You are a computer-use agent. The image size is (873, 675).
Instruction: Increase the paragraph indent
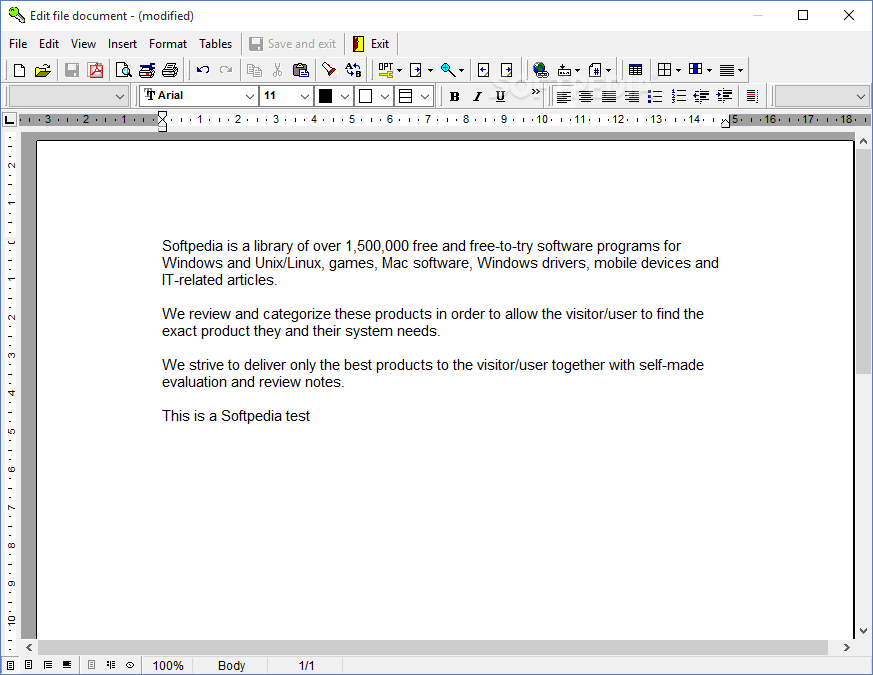[x=724, y=96]
